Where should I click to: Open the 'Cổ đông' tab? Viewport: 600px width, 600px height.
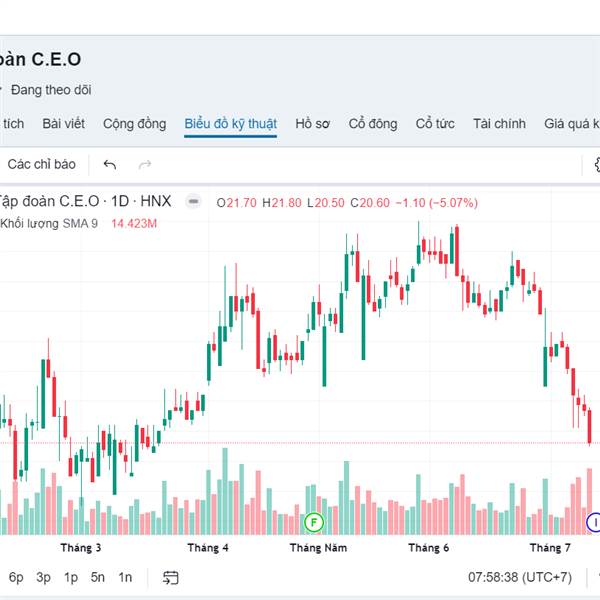[x=373, y=124]
